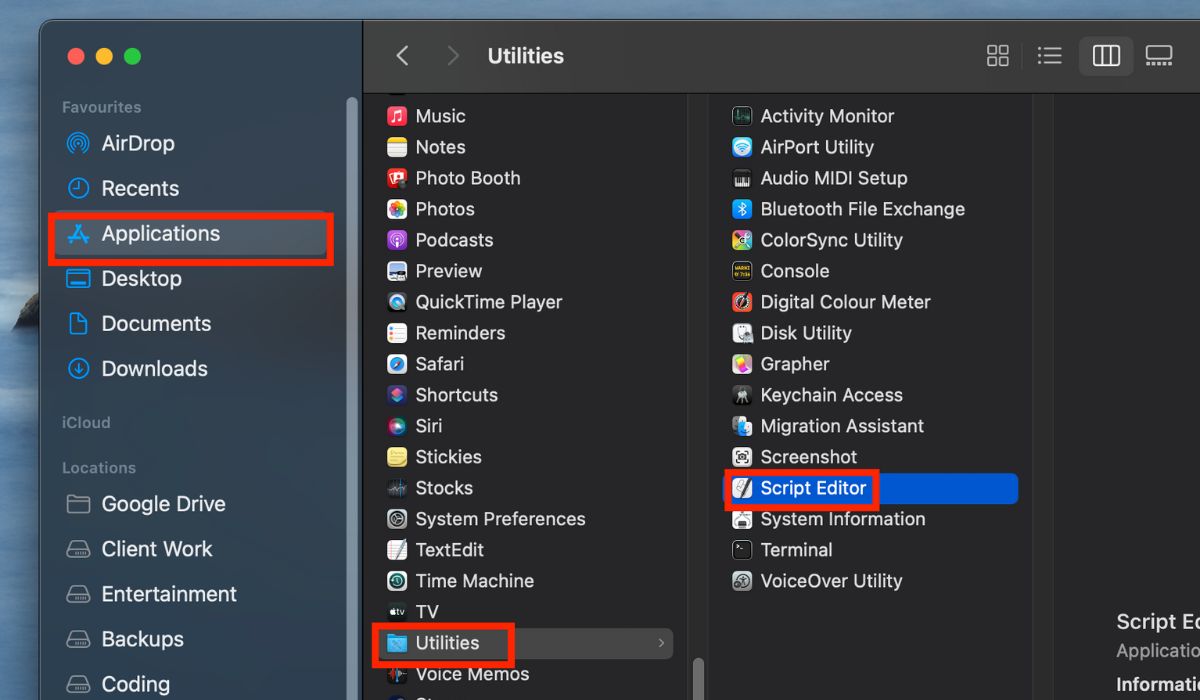The image size is (1200, 700).
Task: Open Documents in the sidebar
Action: [138, 323]
